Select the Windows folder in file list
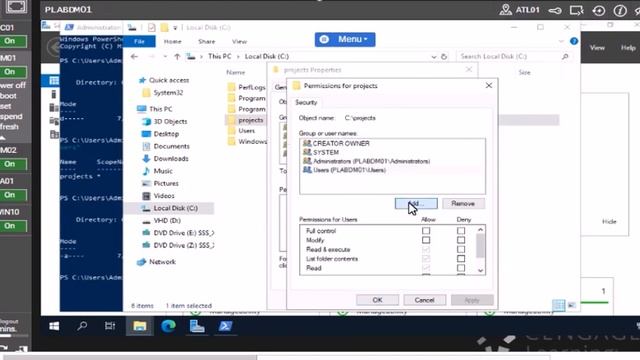This screenshot has width=640, height=360. click(247, 142)
